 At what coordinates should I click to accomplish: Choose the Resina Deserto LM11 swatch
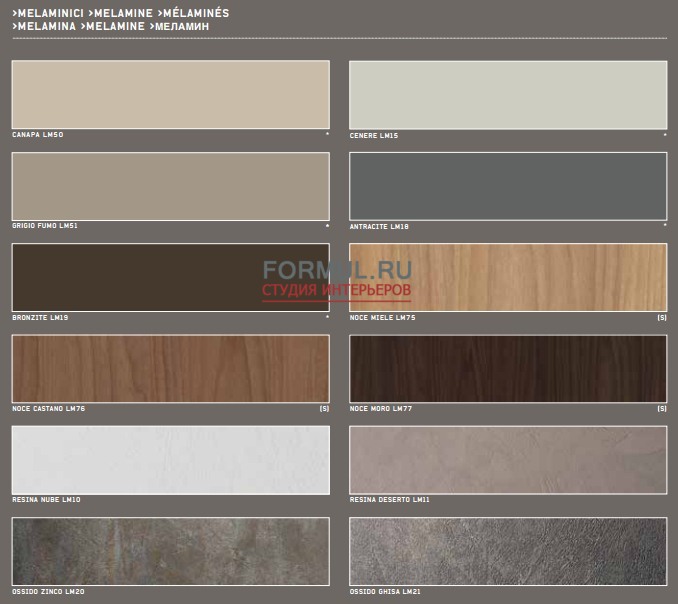[507, 459]
